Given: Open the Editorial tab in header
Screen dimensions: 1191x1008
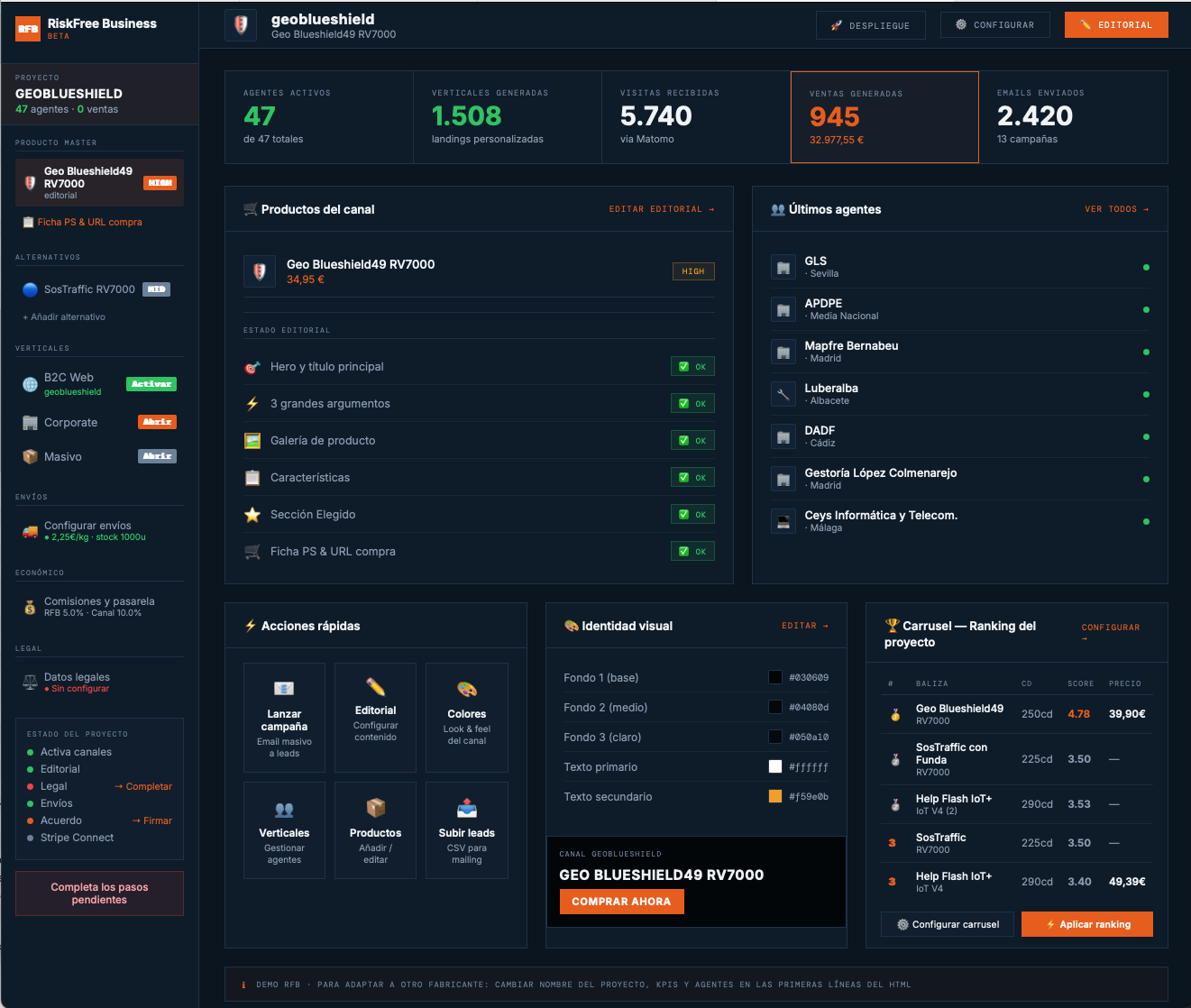Looking at the screenshot, I should 1116,24.
